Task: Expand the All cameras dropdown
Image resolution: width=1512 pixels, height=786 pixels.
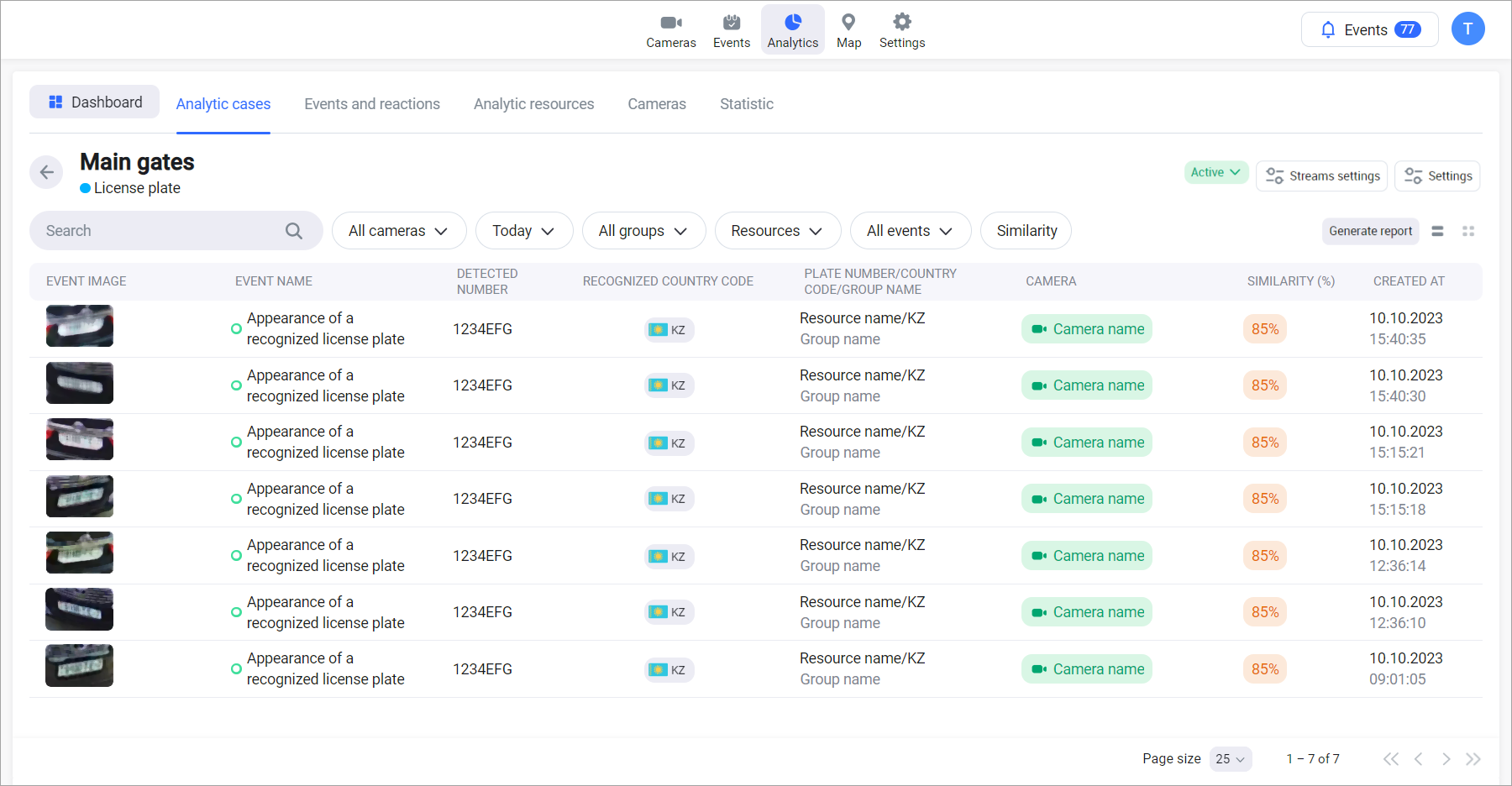Action: pos(398,231)
